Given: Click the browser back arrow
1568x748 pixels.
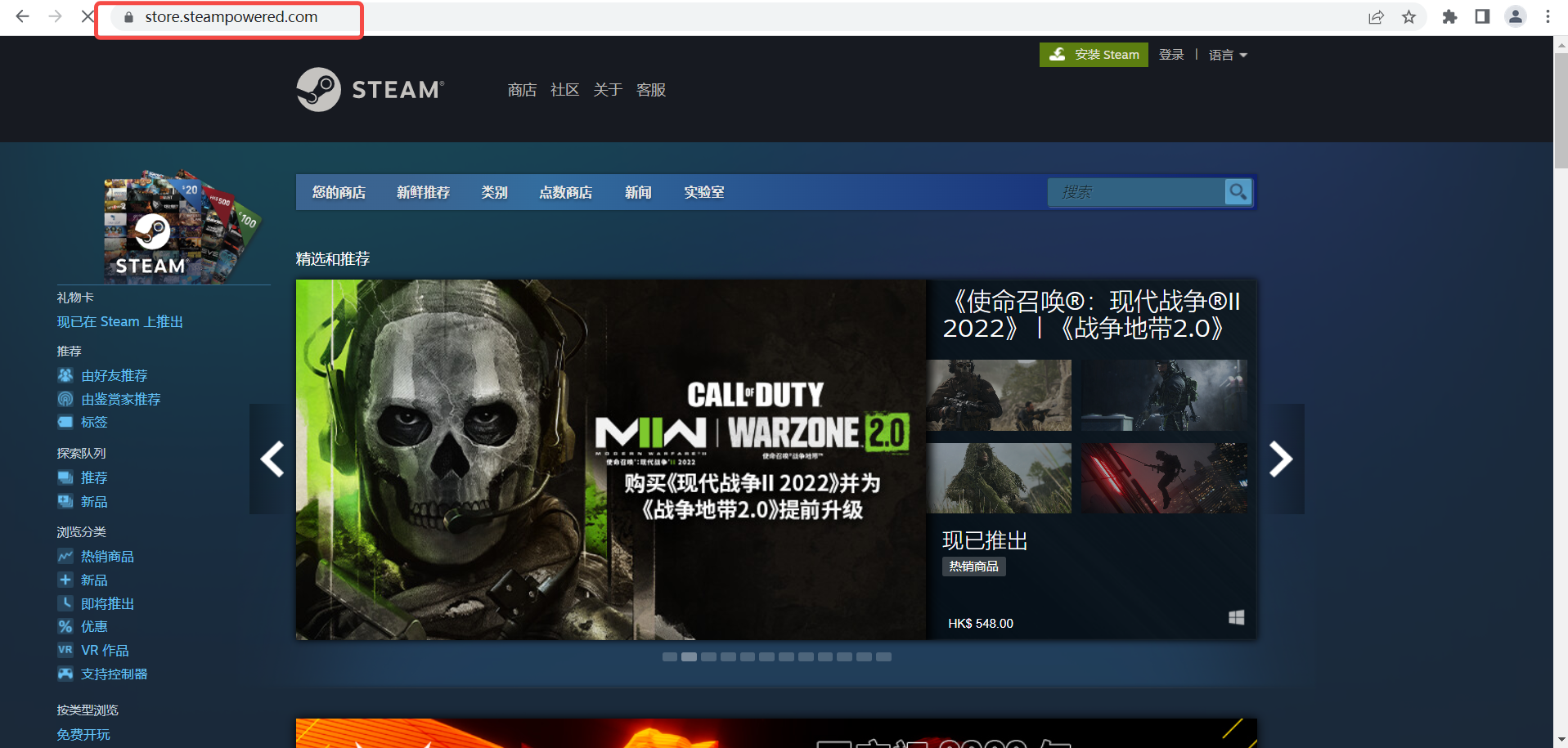Looking at the screenshot, I should 22,16.
